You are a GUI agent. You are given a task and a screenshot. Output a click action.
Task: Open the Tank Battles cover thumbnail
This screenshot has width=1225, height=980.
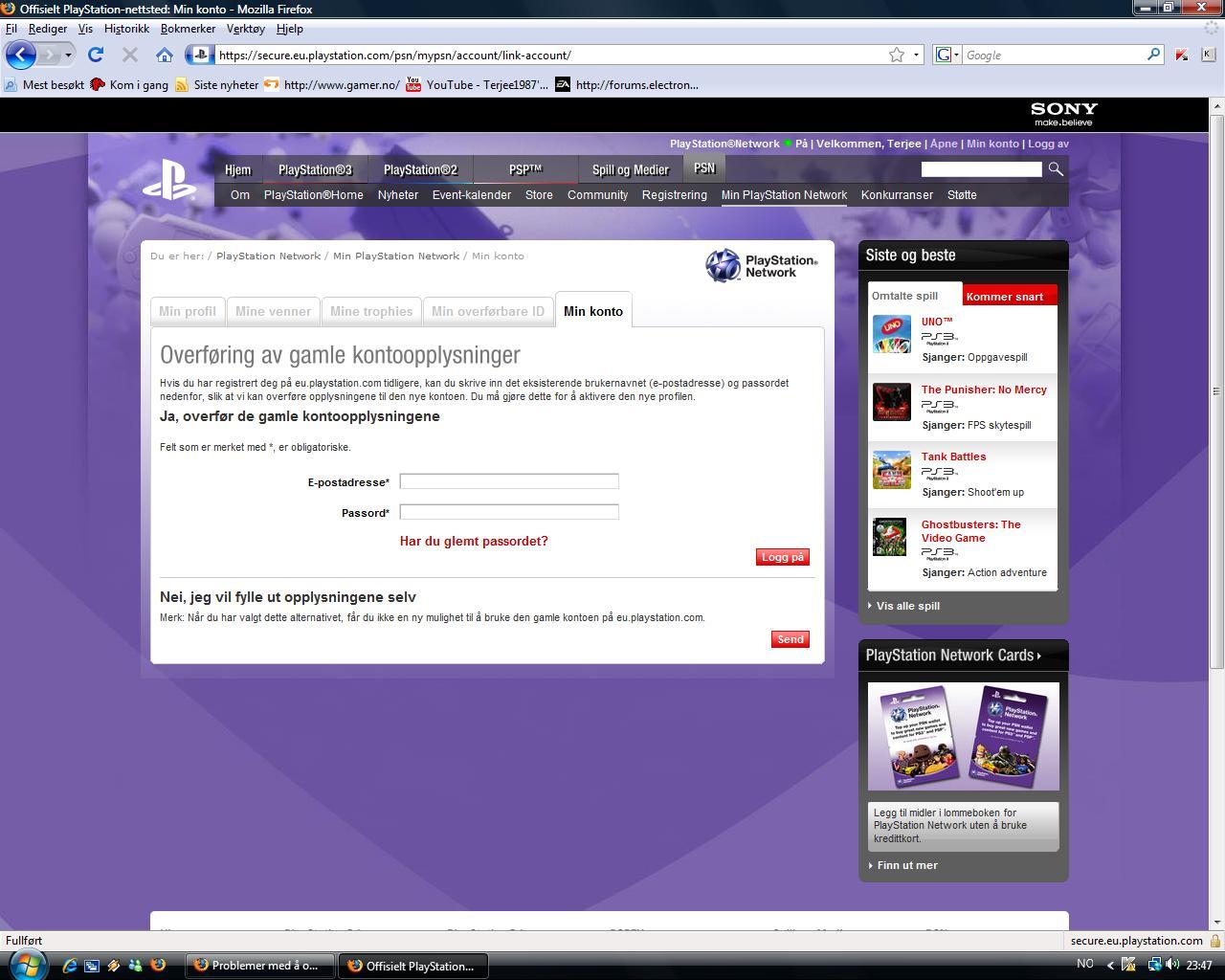(x=892, y=470)
